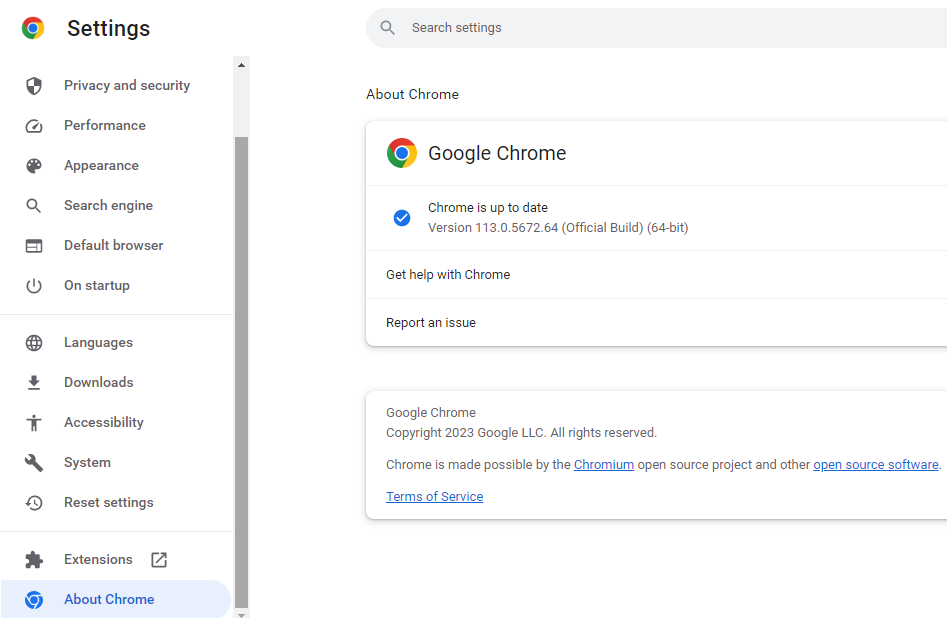Open Get help with Chrome
This screenshot has height=618, width=947.
tap(656, 274)
